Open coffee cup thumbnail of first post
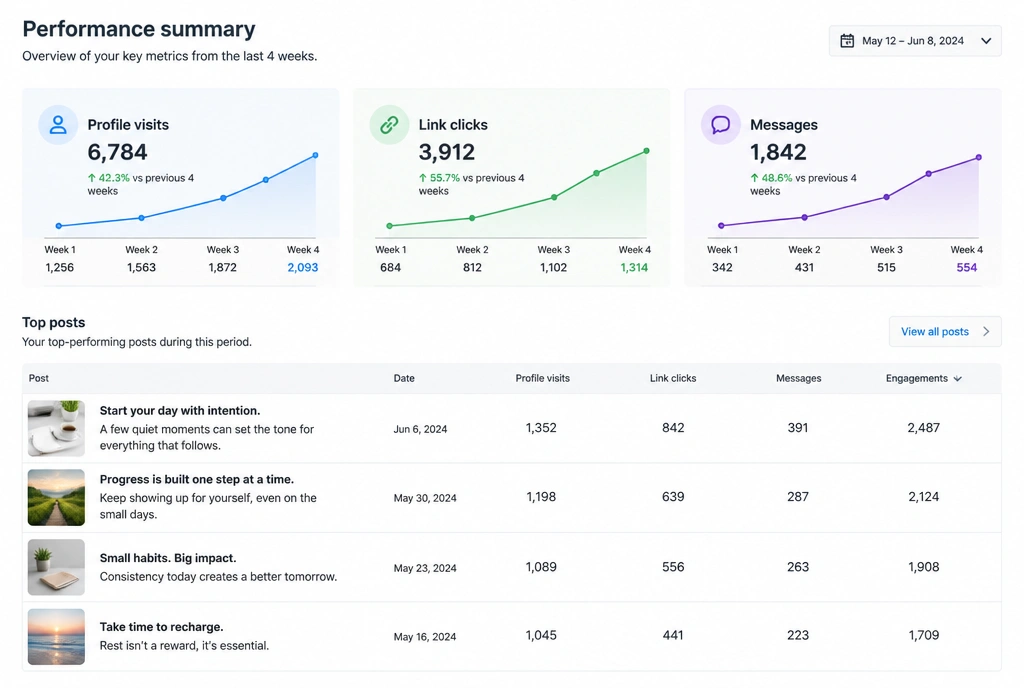Image resolution: width=1024 pixels, height=688 pixels. point(56,428)
